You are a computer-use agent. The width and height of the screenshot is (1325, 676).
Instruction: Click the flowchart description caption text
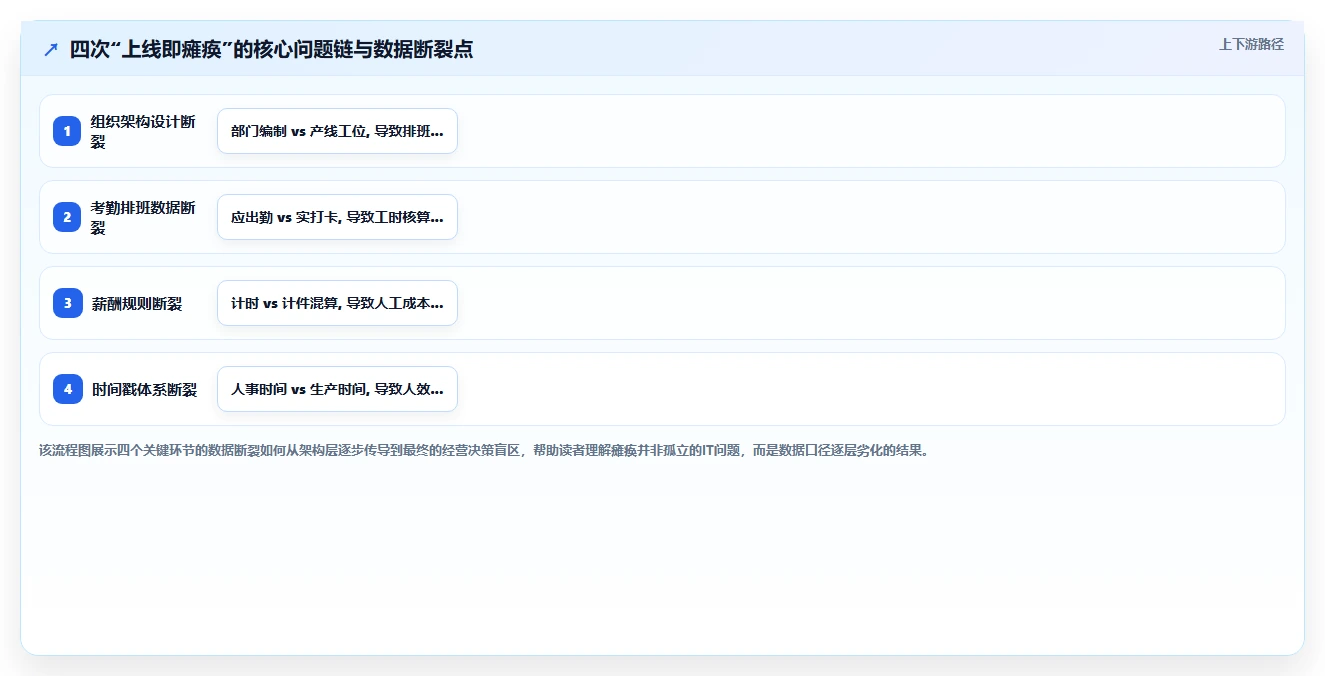[484, 450]
